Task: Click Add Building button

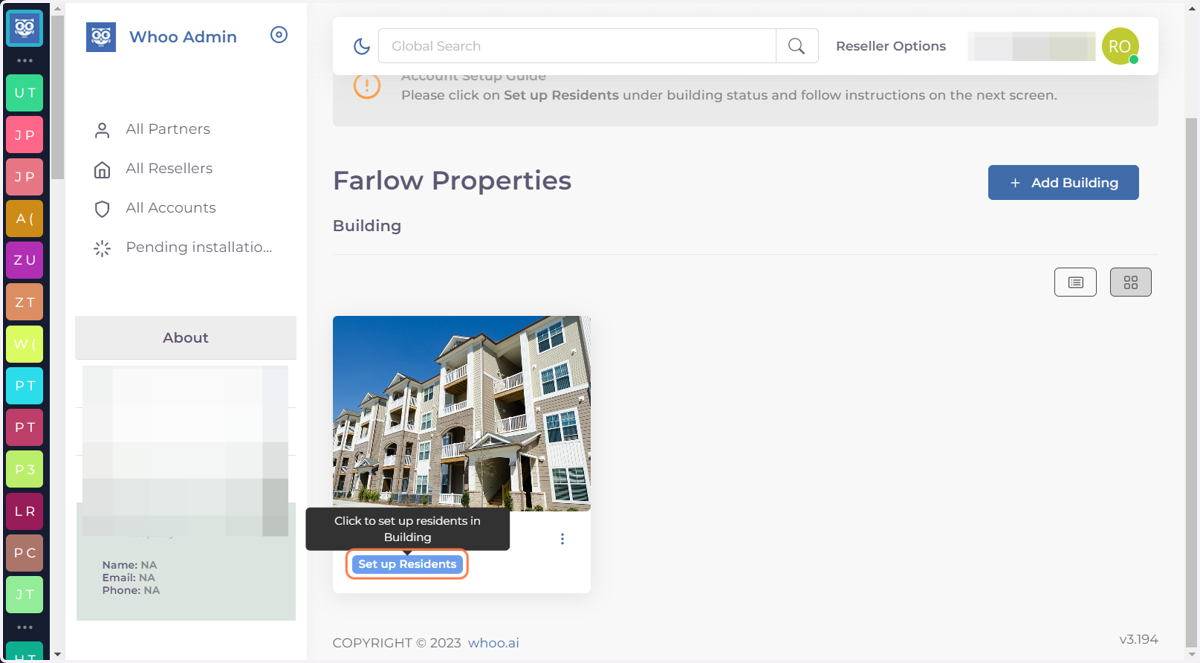Action: (1063, 183)
